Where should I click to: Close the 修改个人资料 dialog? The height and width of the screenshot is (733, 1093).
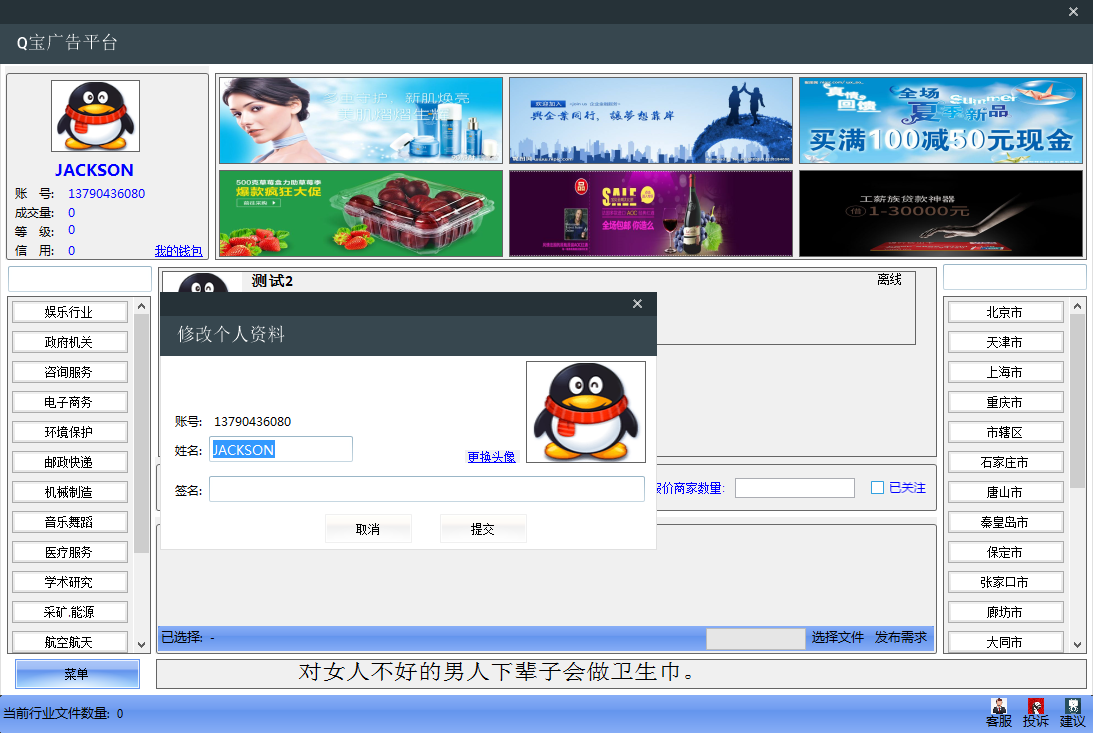637,304
